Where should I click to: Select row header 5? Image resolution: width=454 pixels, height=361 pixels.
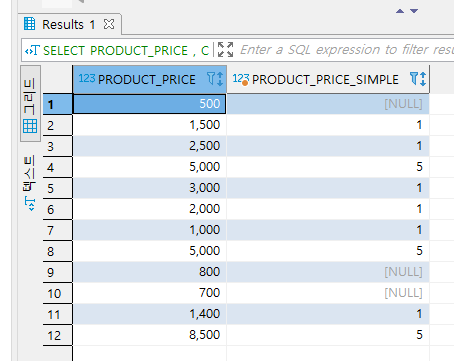point(58,188)
